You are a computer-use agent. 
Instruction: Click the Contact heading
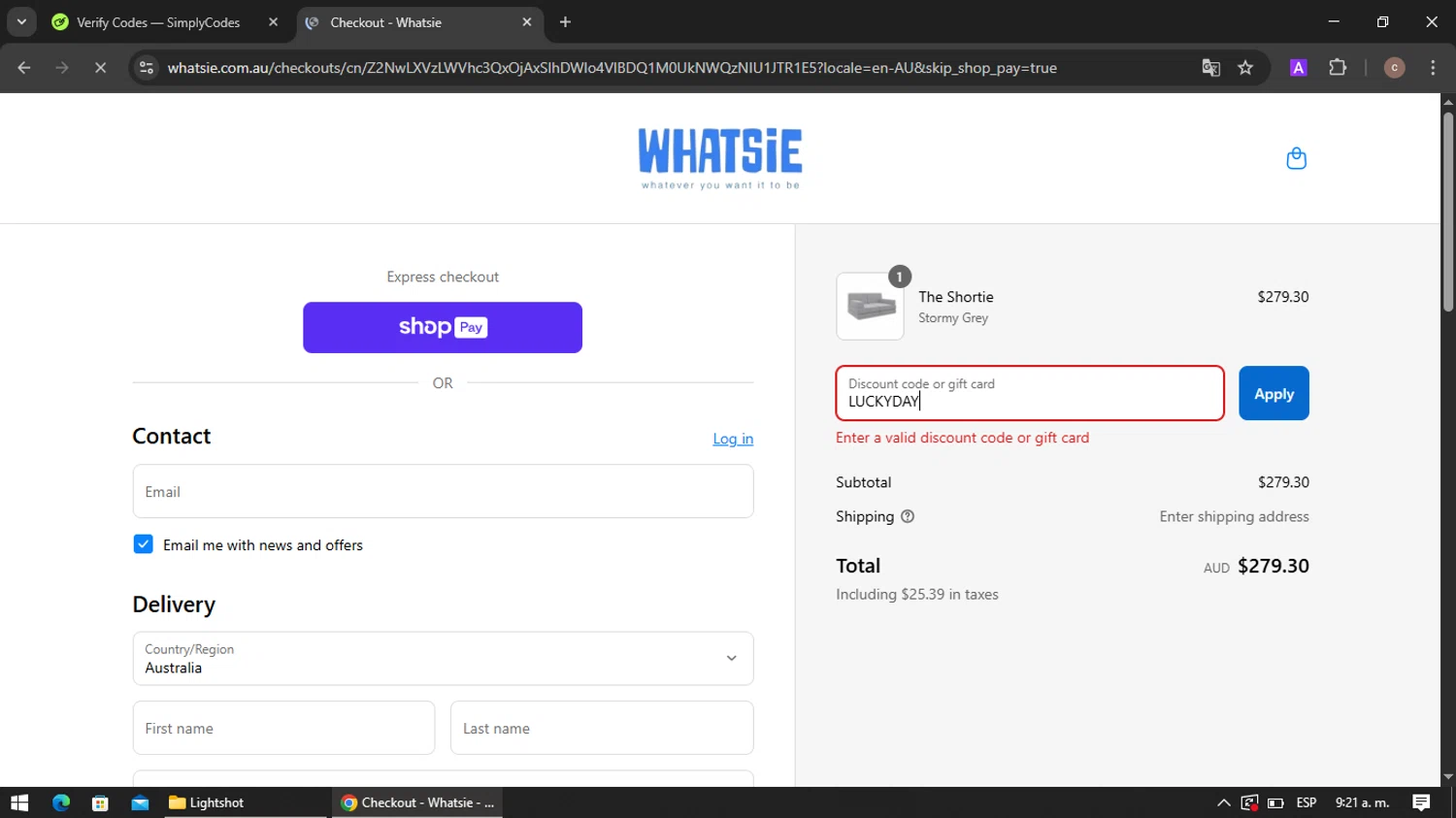point(171,437)
